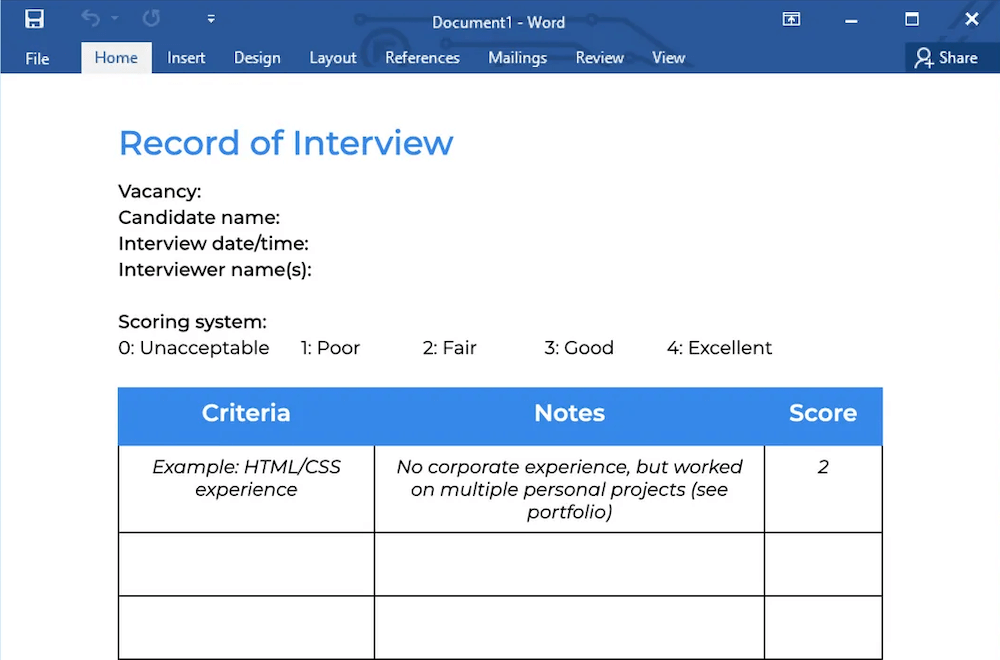Open the References tab
The image size is (1000, 660).
tap(422, 58)
